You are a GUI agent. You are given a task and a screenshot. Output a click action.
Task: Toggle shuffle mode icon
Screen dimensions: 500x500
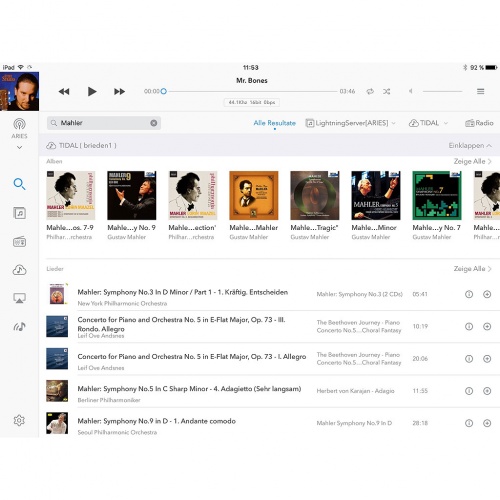tap(387, 91)
